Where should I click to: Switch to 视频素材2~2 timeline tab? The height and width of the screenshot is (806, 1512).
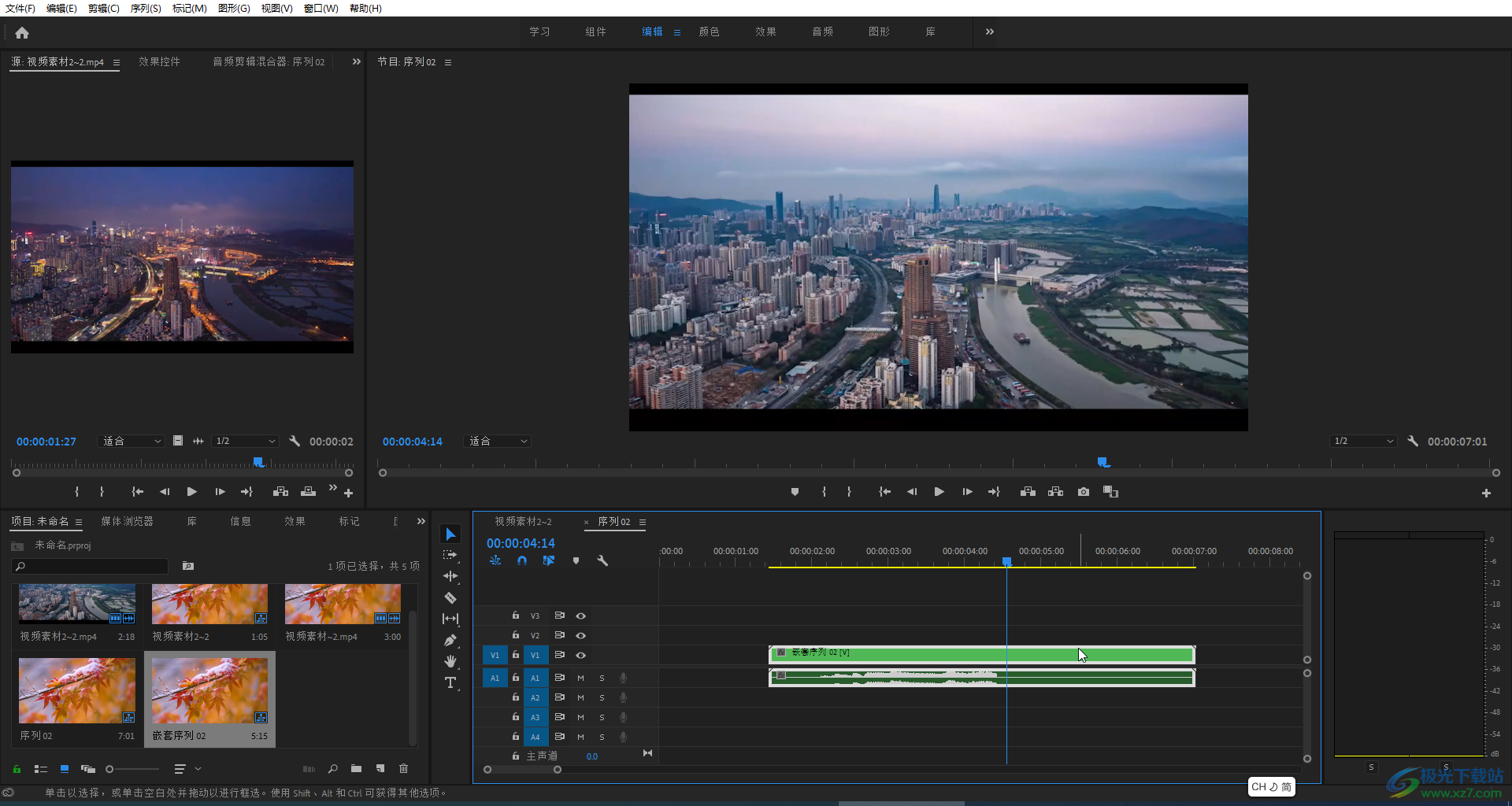click(523, 522)
